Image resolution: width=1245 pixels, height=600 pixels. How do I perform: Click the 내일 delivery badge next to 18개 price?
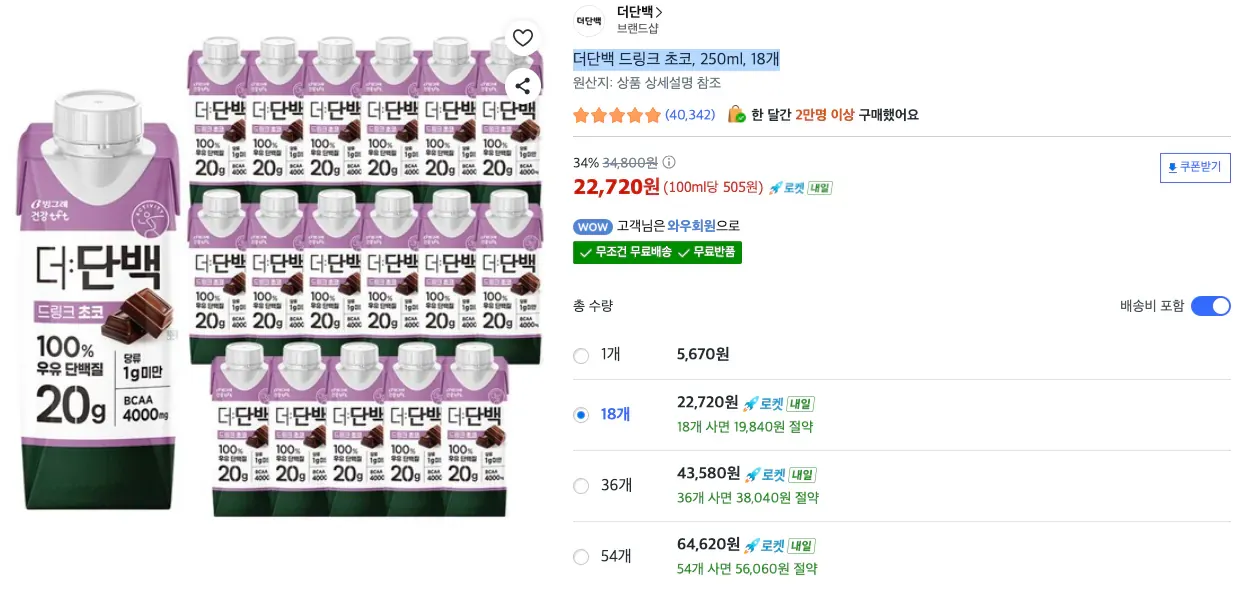(x=801, y=404)
